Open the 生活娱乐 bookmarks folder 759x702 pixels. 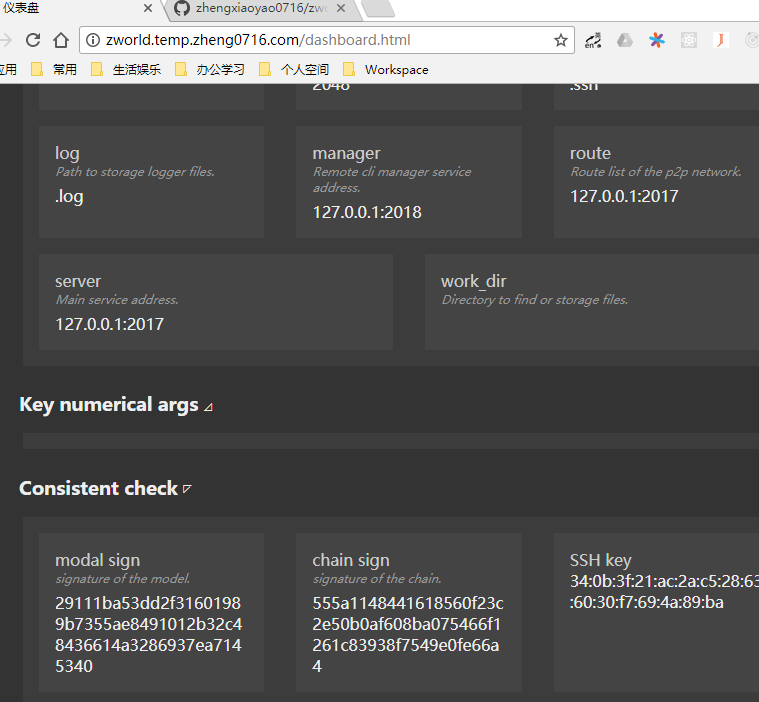pos(126,70)
